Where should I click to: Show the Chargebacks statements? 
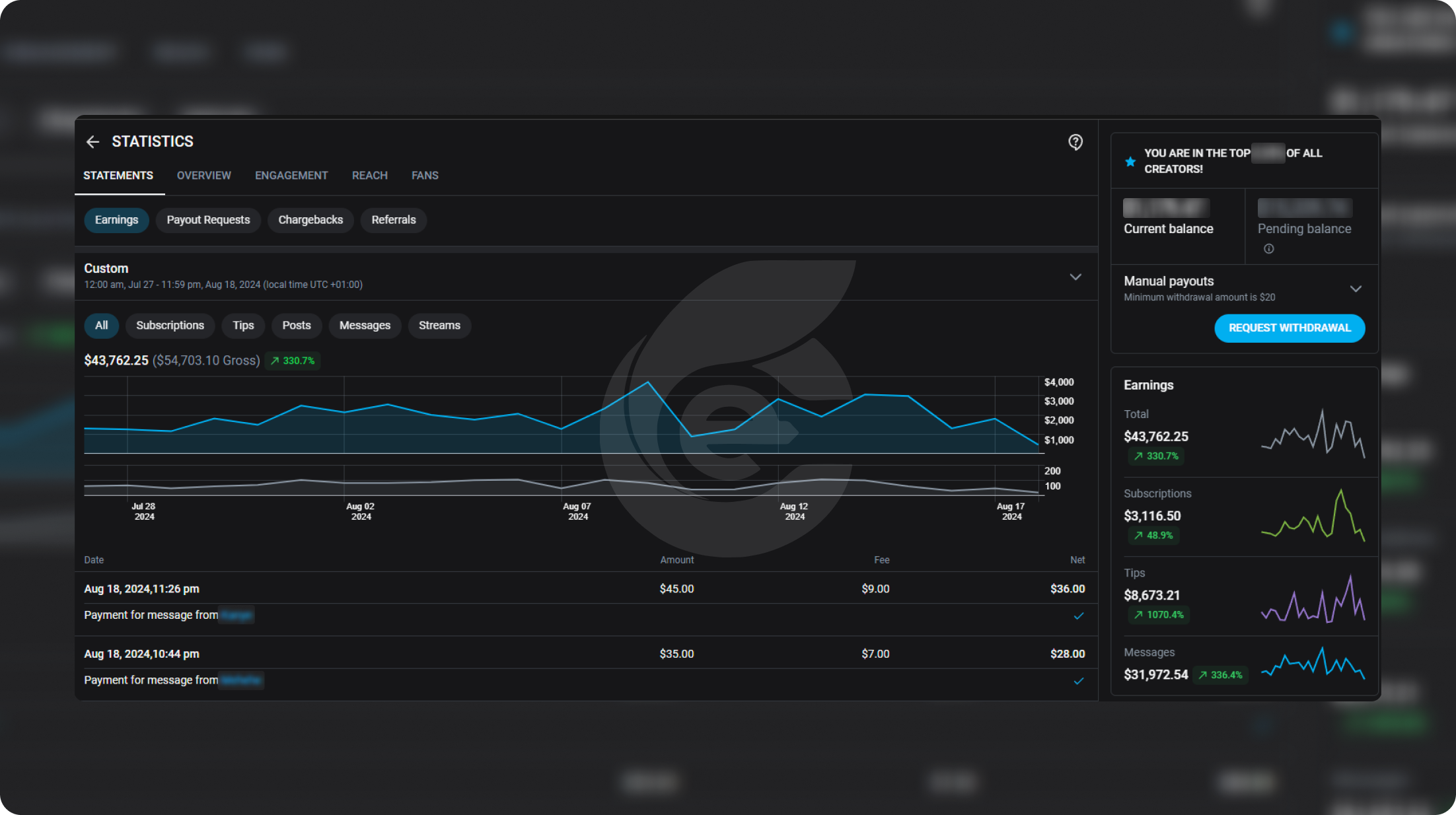click(310, 220)
